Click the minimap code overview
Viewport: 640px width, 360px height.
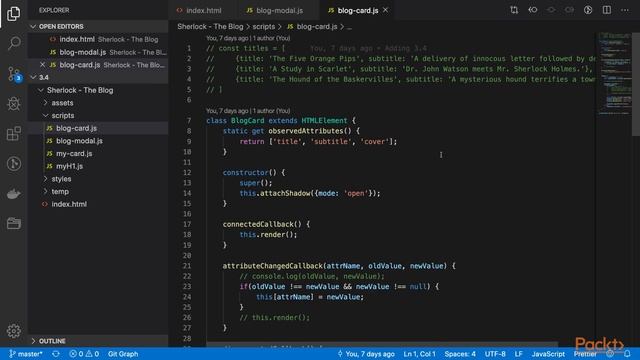[x=615, y=73]
